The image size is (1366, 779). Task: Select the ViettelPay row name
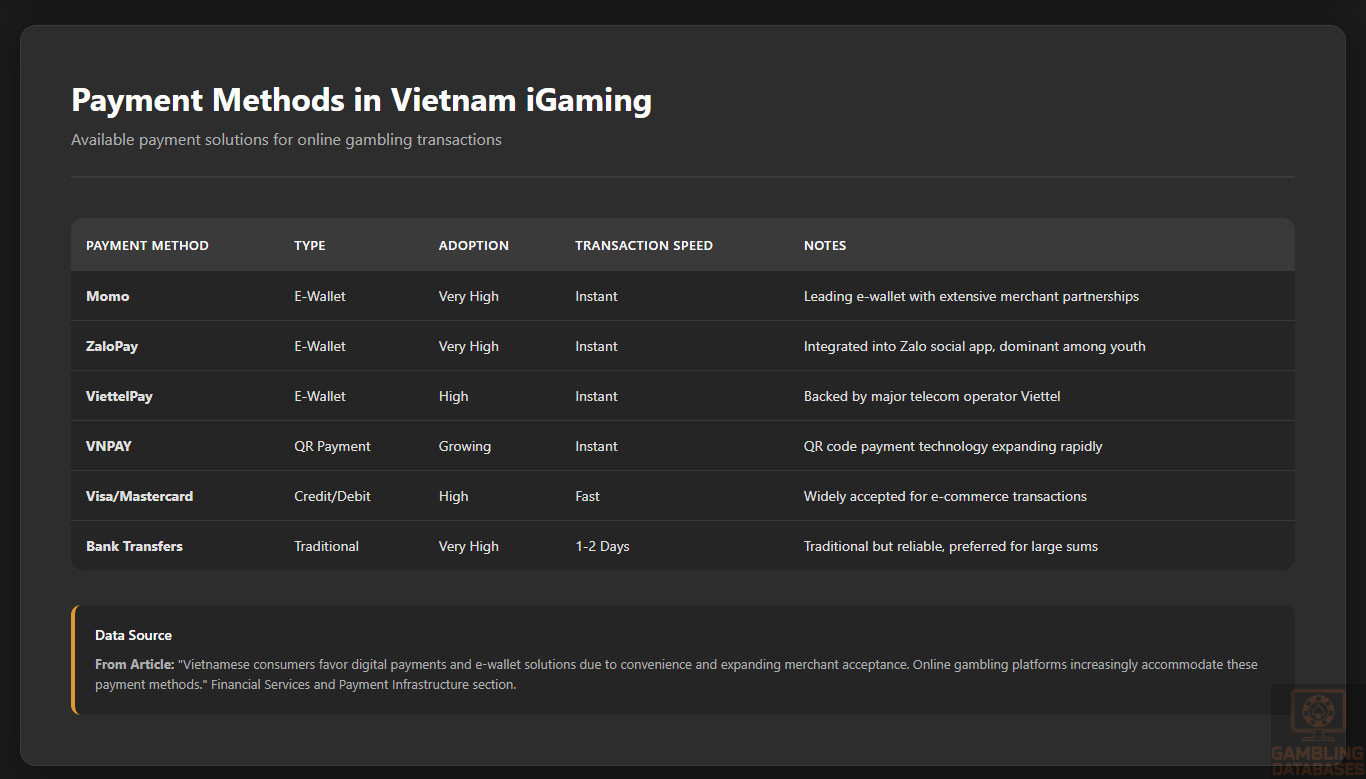[119, 397]
